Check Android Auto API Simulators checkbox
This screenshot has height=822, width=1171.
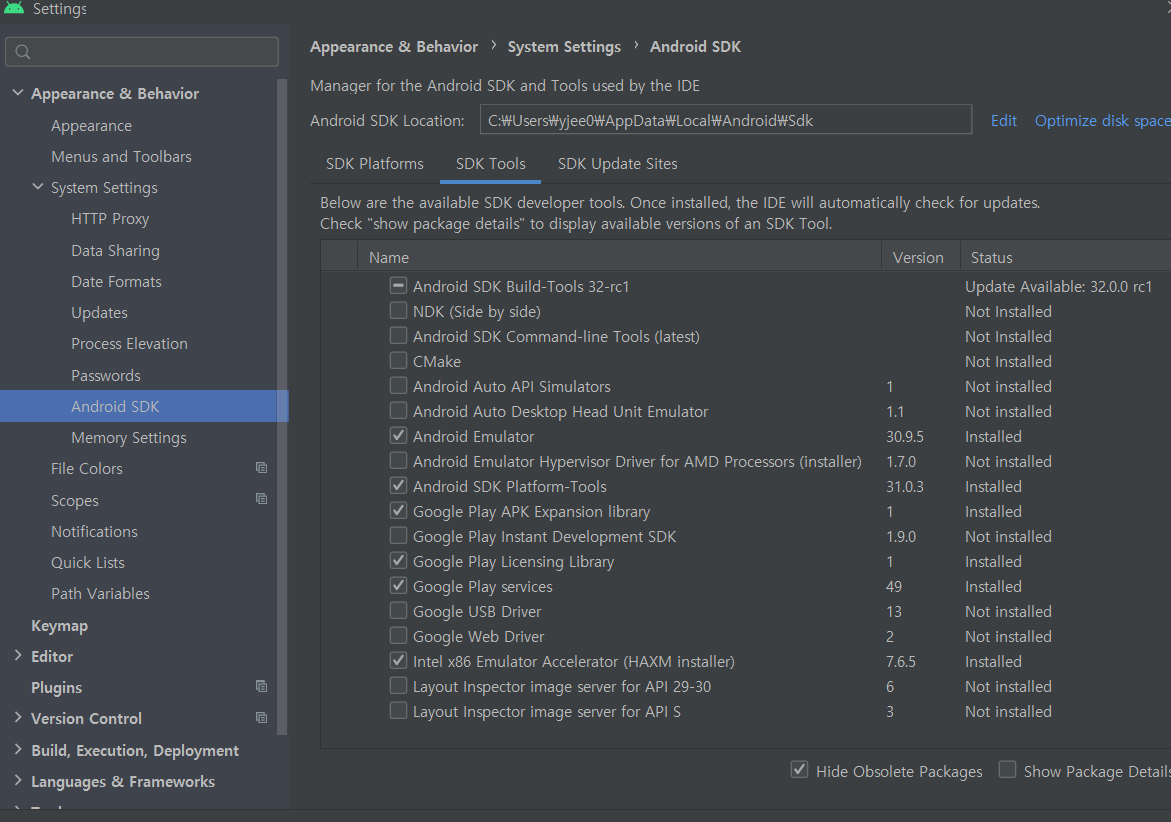pyautogui.click(x=398, y=385)
